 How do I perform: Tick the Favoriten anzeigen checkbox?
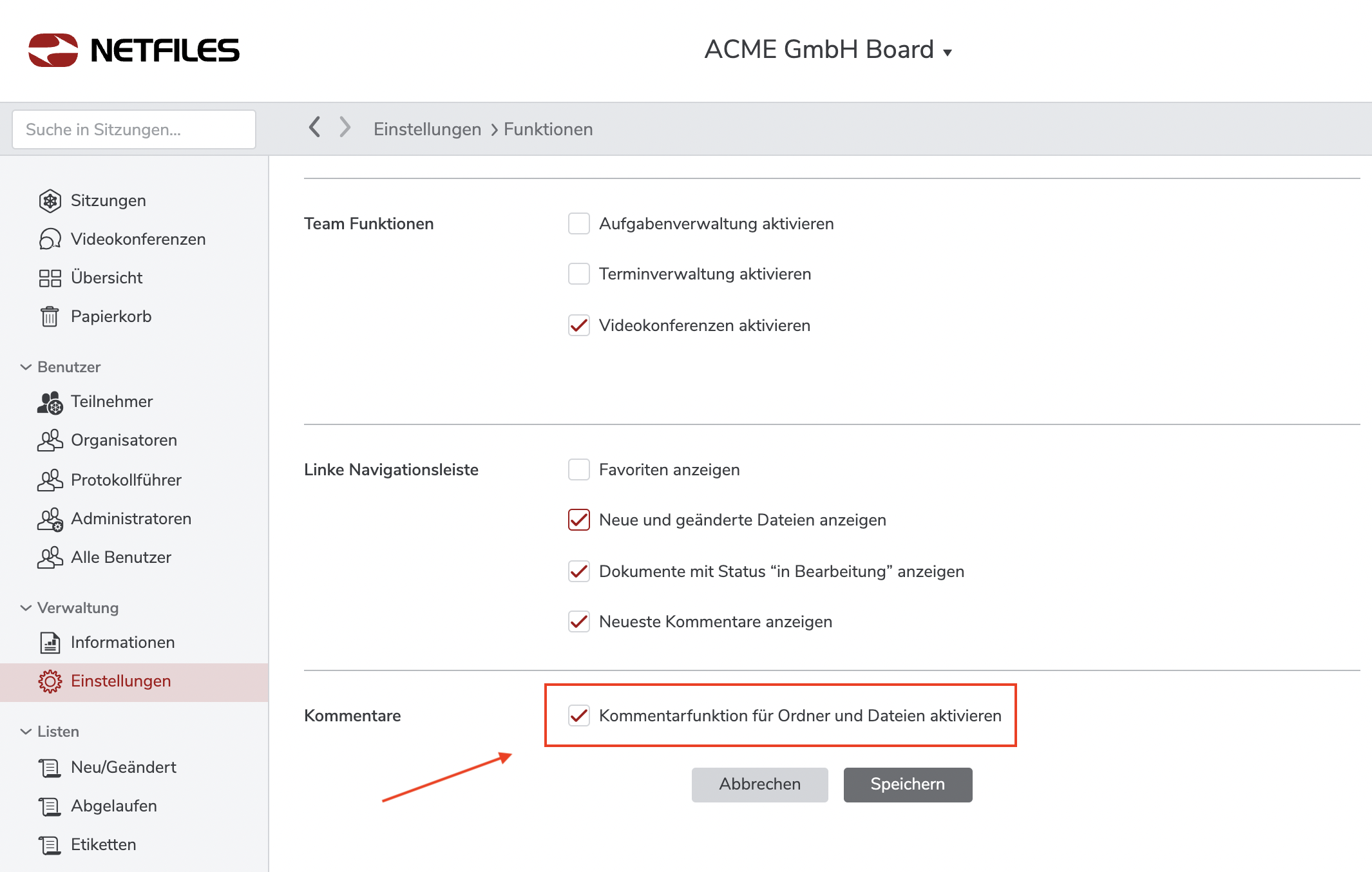pos(578,469)
